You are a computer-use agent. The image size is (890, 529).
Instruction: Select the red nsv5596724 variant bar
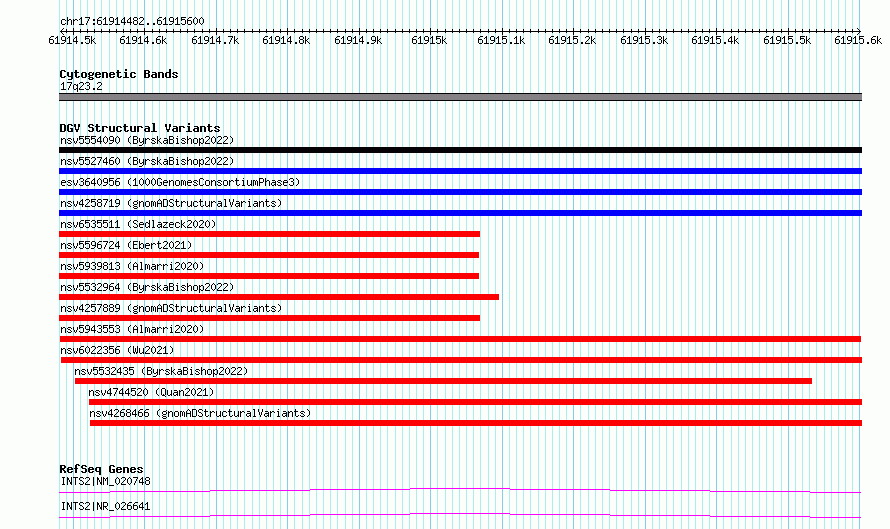[x=269, y=255]
